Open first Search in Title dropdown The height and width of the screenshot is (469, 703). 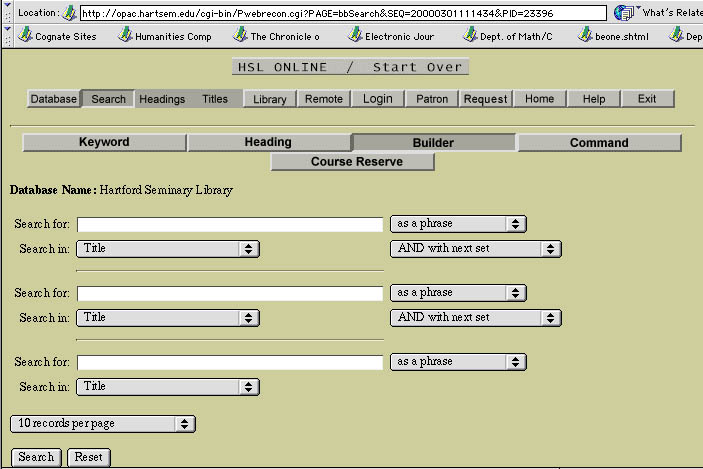click(x=168, y=249)
